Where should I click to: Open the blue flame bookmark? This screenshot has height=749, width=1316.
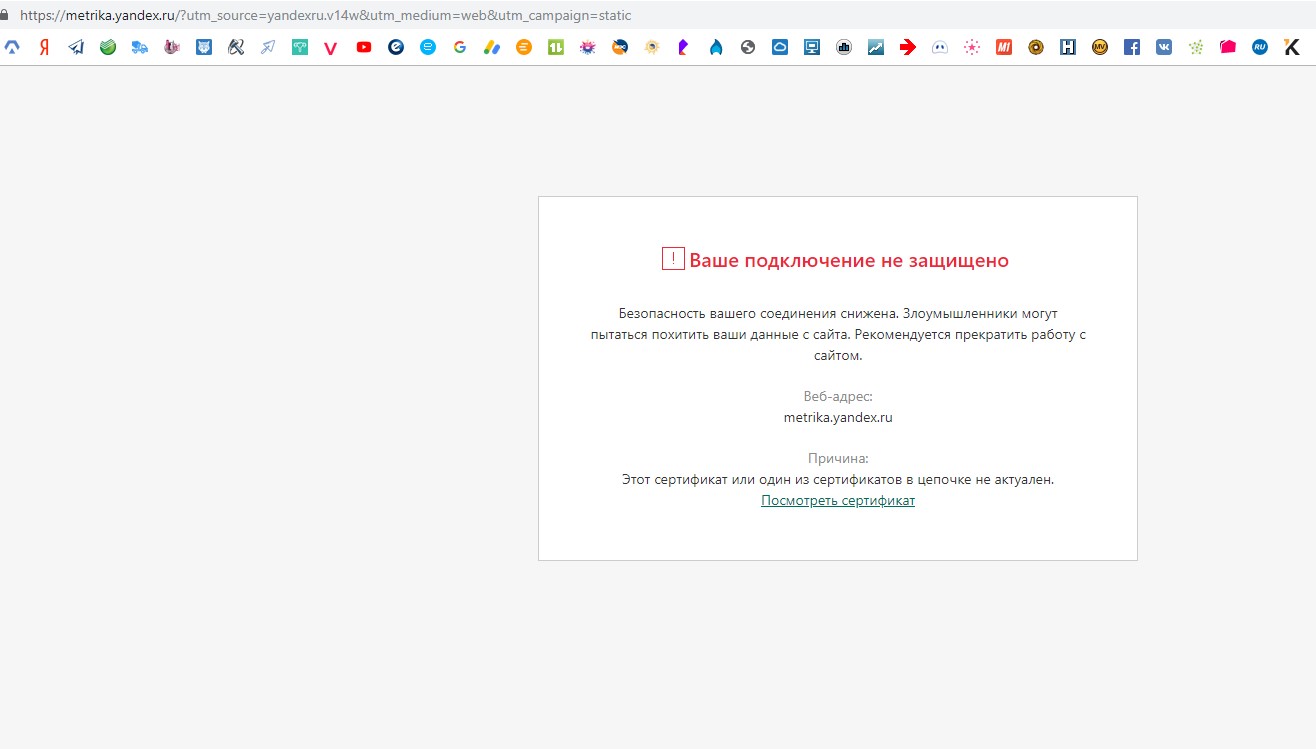click(x=716, y=47)
